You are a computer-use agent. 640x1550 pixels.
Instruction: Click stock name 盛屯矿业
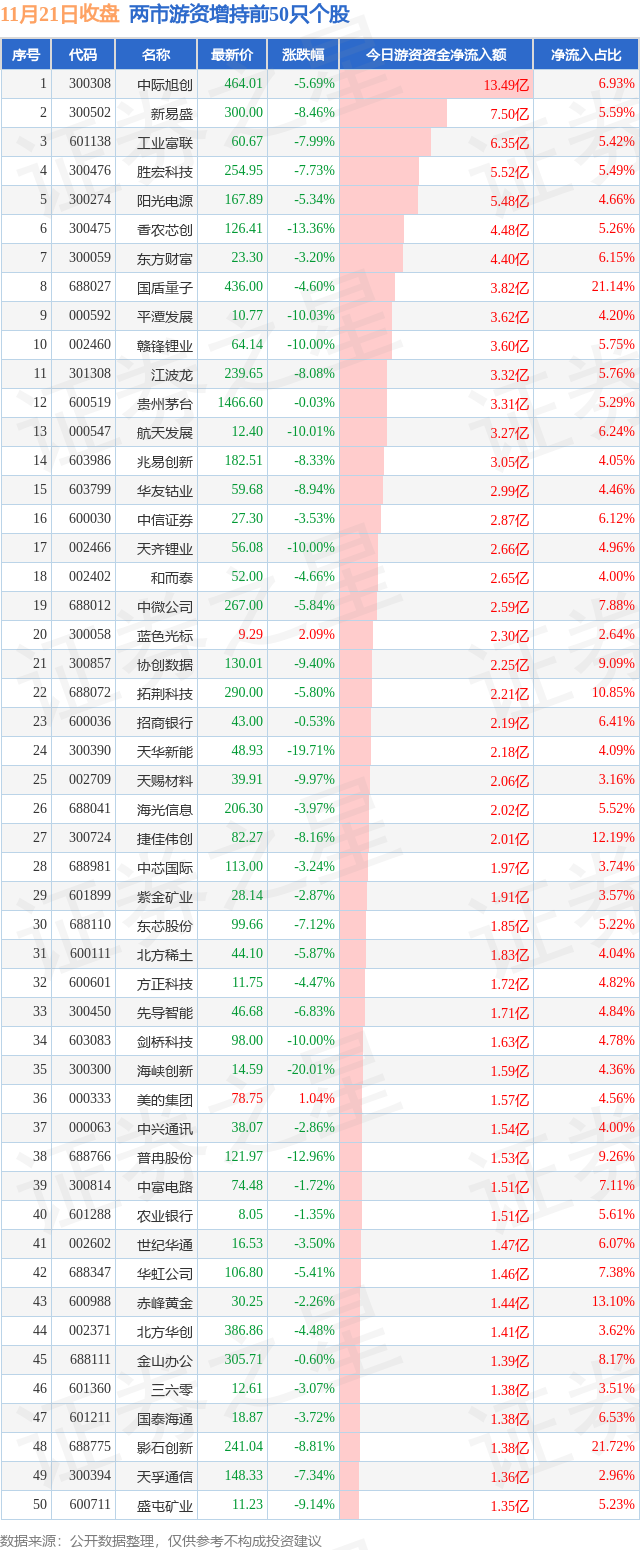point(165,1506)
